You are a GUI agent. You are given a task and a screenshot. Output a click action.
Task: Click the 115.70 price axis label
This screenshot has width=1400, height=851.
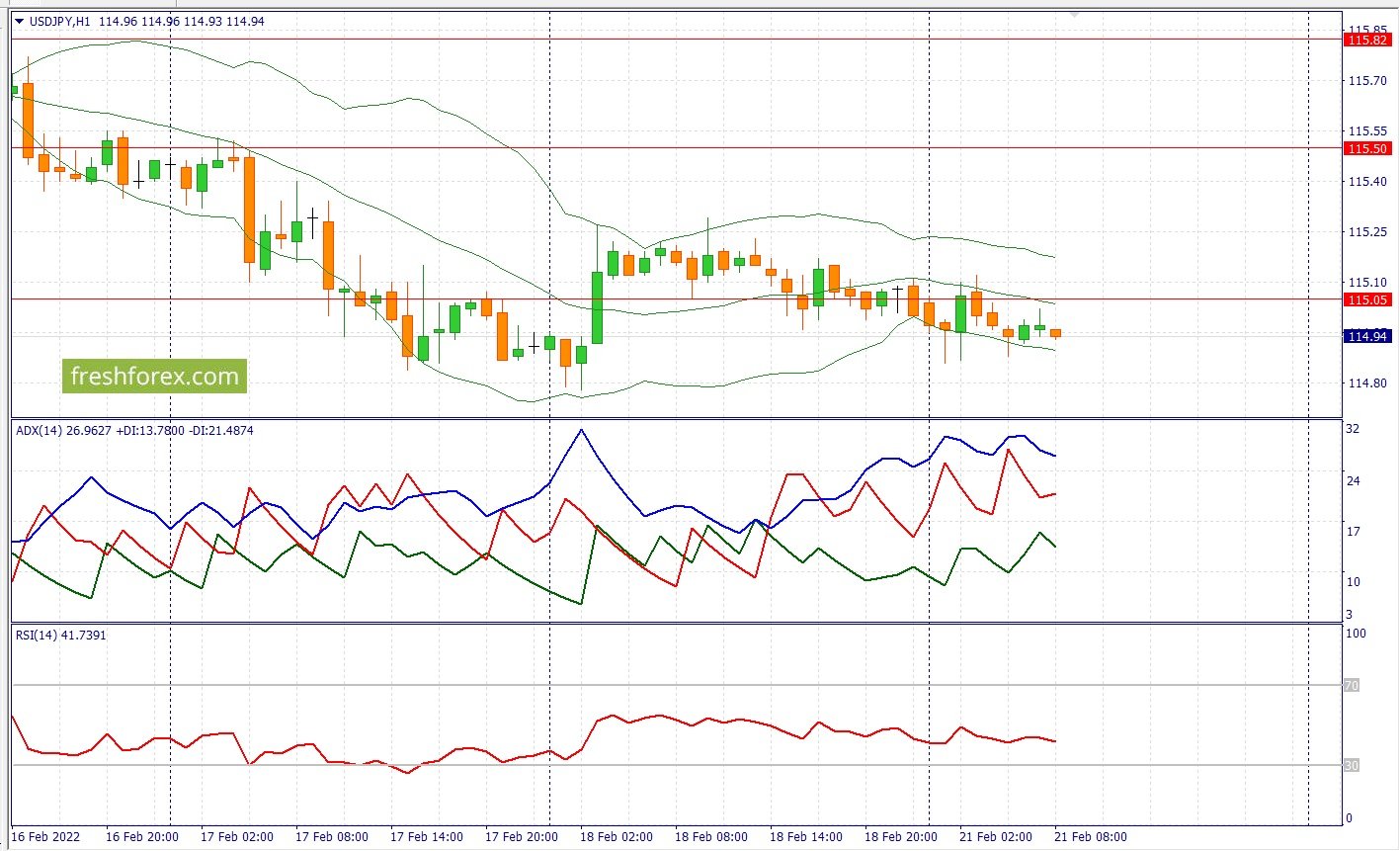pyautogui.click(x=1367, y=81)
